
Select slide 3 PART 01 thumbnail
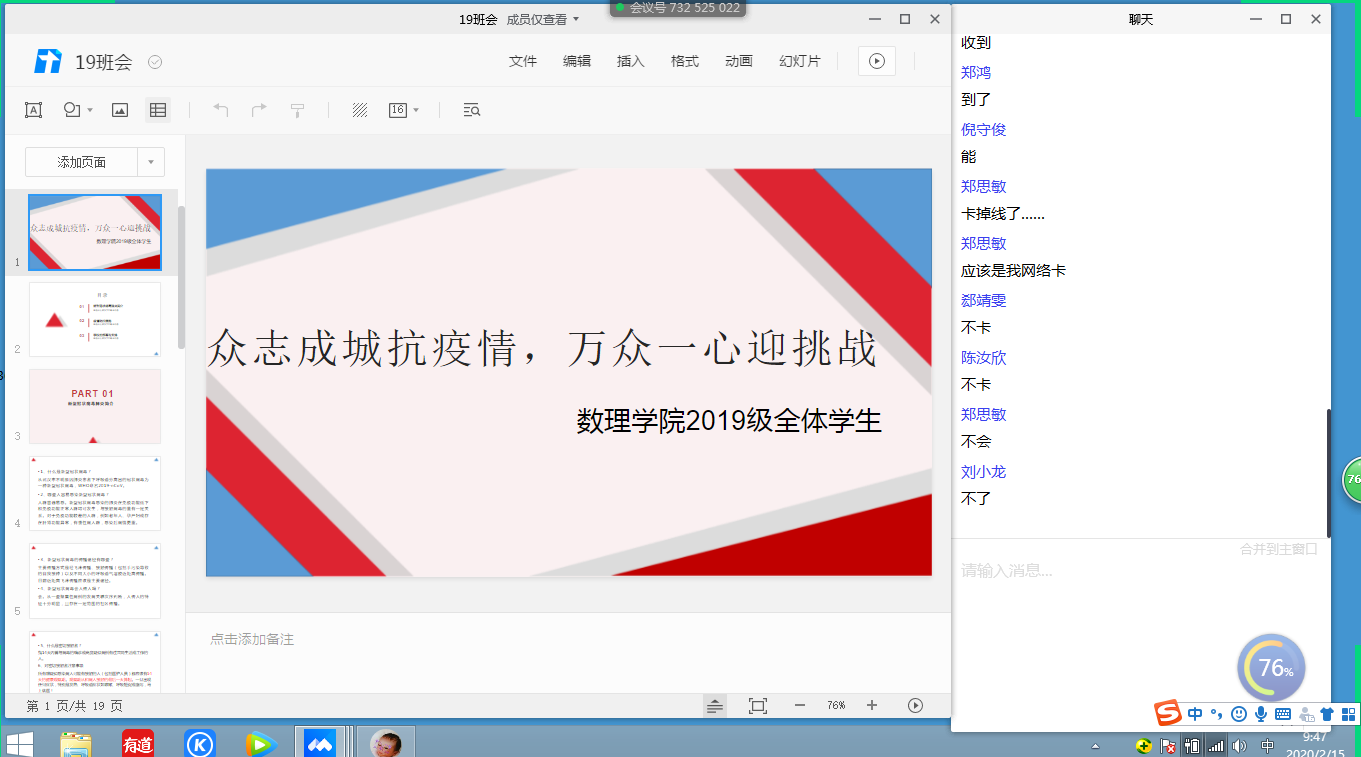tap(95, 406)
